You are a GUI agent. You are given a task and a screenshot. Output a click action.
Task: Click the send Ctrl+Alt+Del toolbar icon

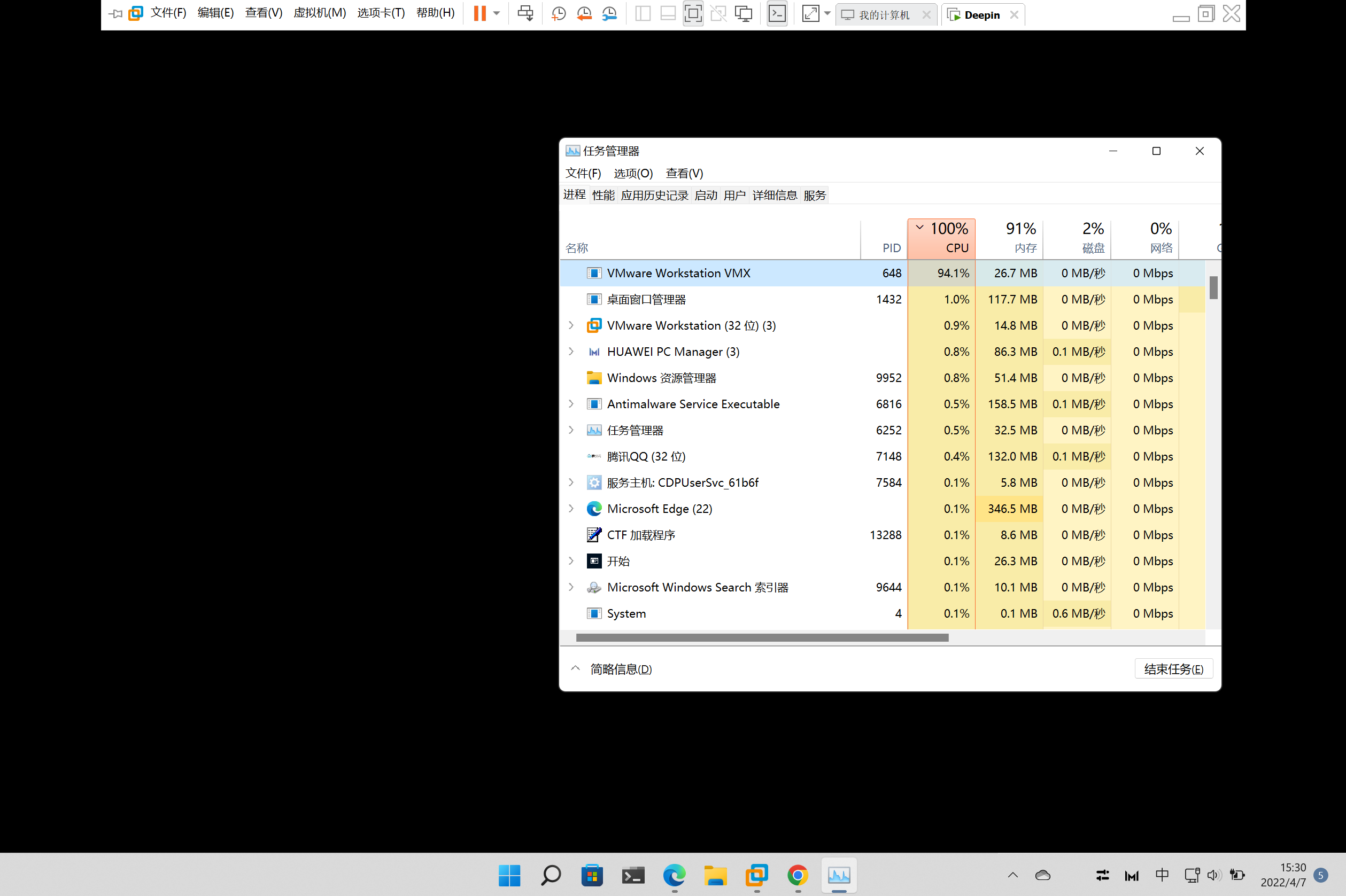pos(525,14)
